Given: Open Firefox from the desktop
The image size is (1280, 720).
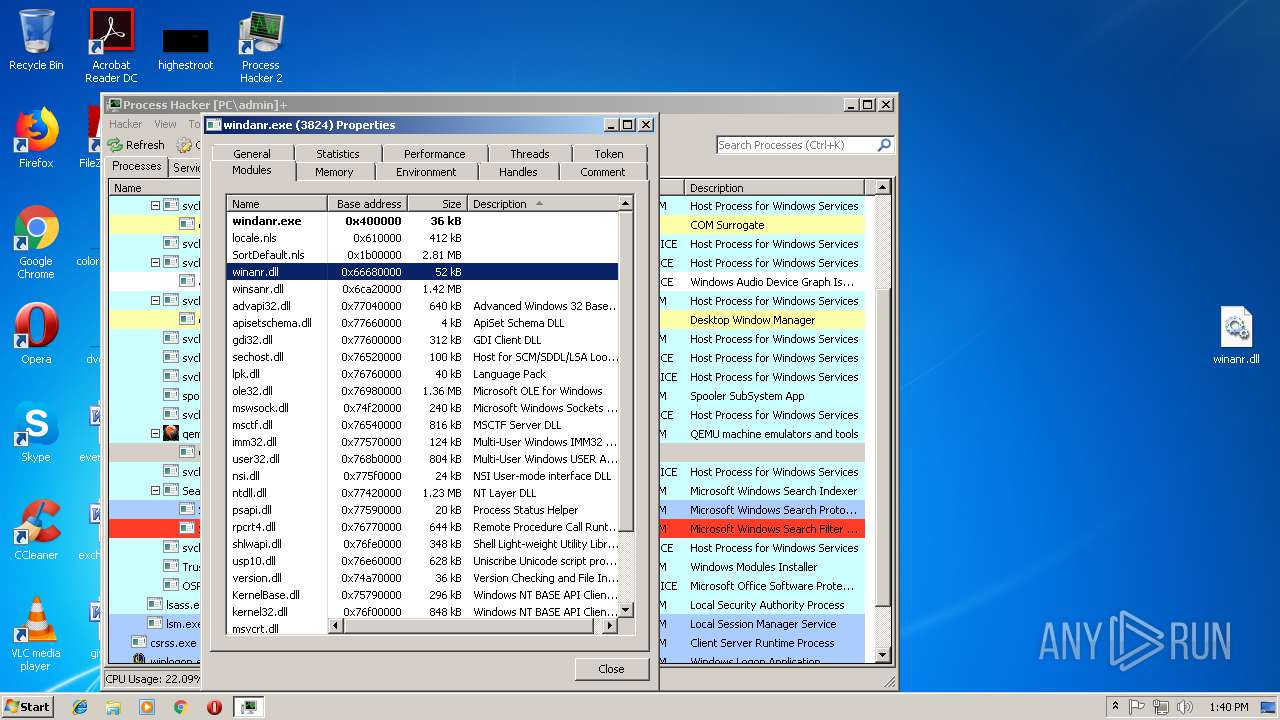Looking at the screenshot, I should (x=36, y=138).
